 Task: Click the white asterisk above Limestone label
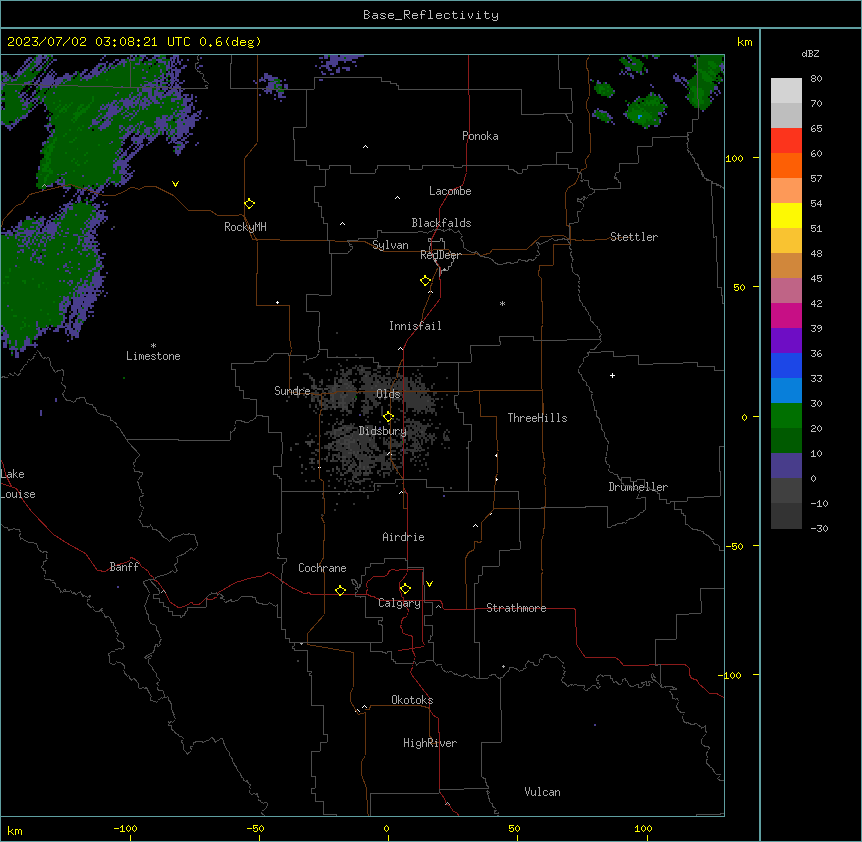click(153, 346)
